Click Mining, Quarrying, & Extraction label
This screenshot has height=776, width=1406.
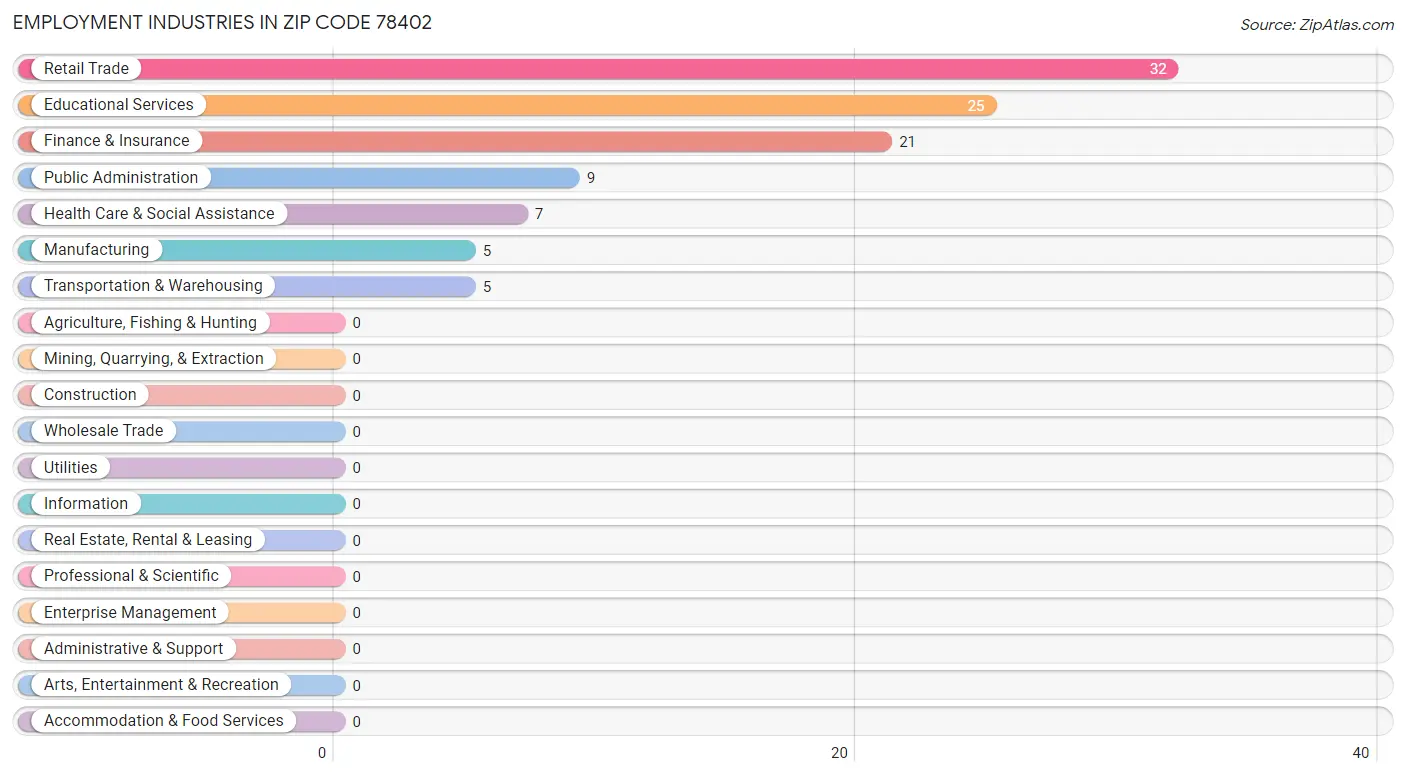coord(154,359)
